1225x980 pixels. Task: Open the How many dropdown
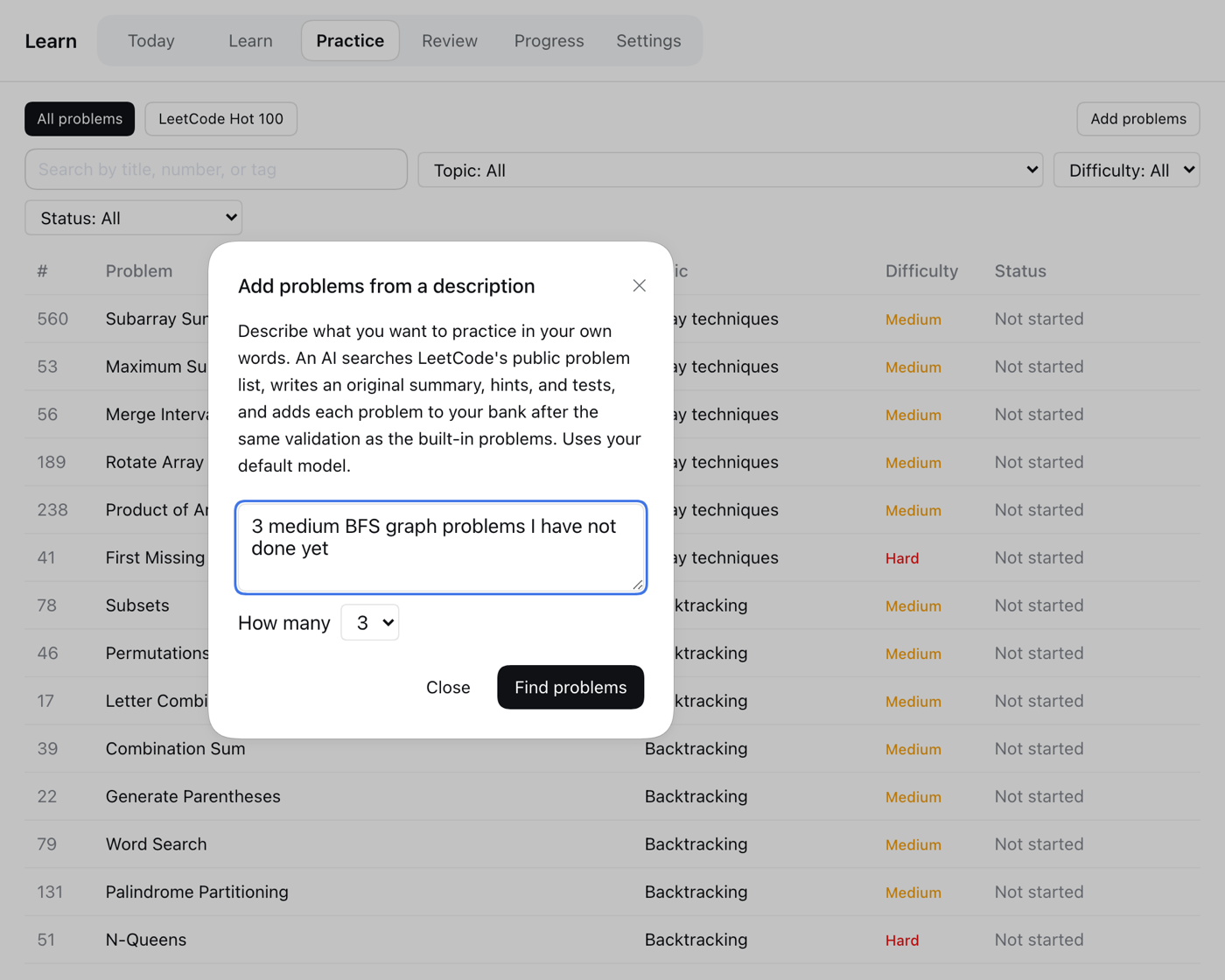click(369, 622)
